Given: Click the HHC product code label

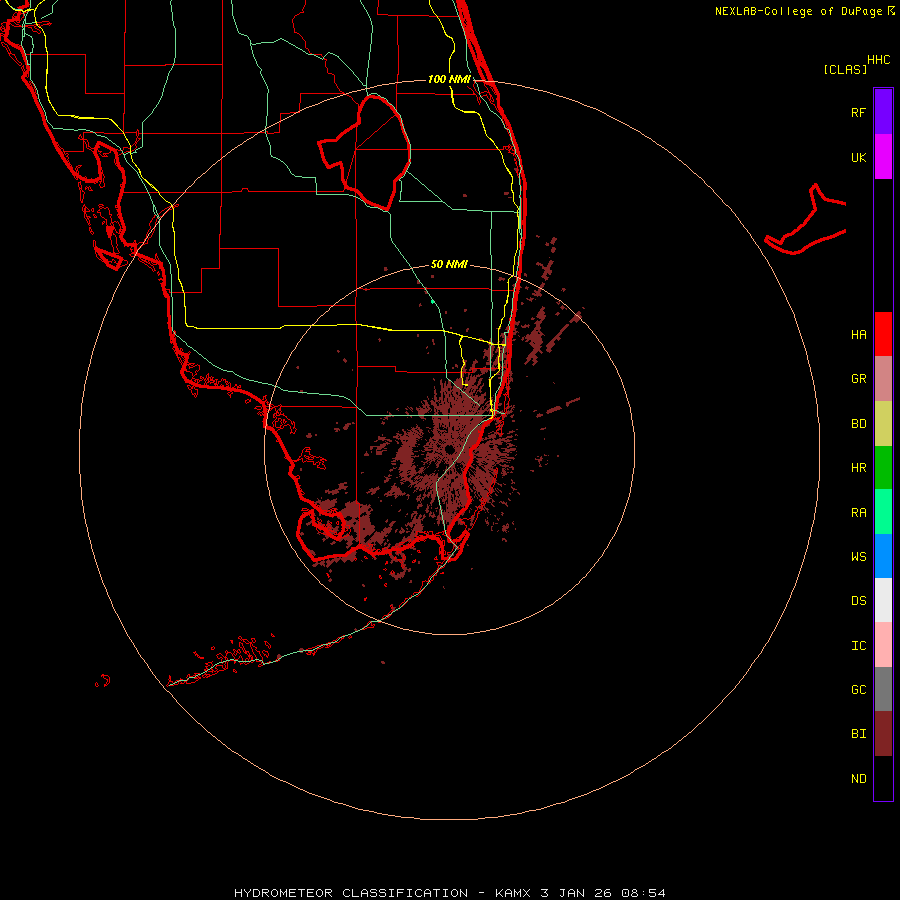Looking at the screenshot, I should click(878, 60).
